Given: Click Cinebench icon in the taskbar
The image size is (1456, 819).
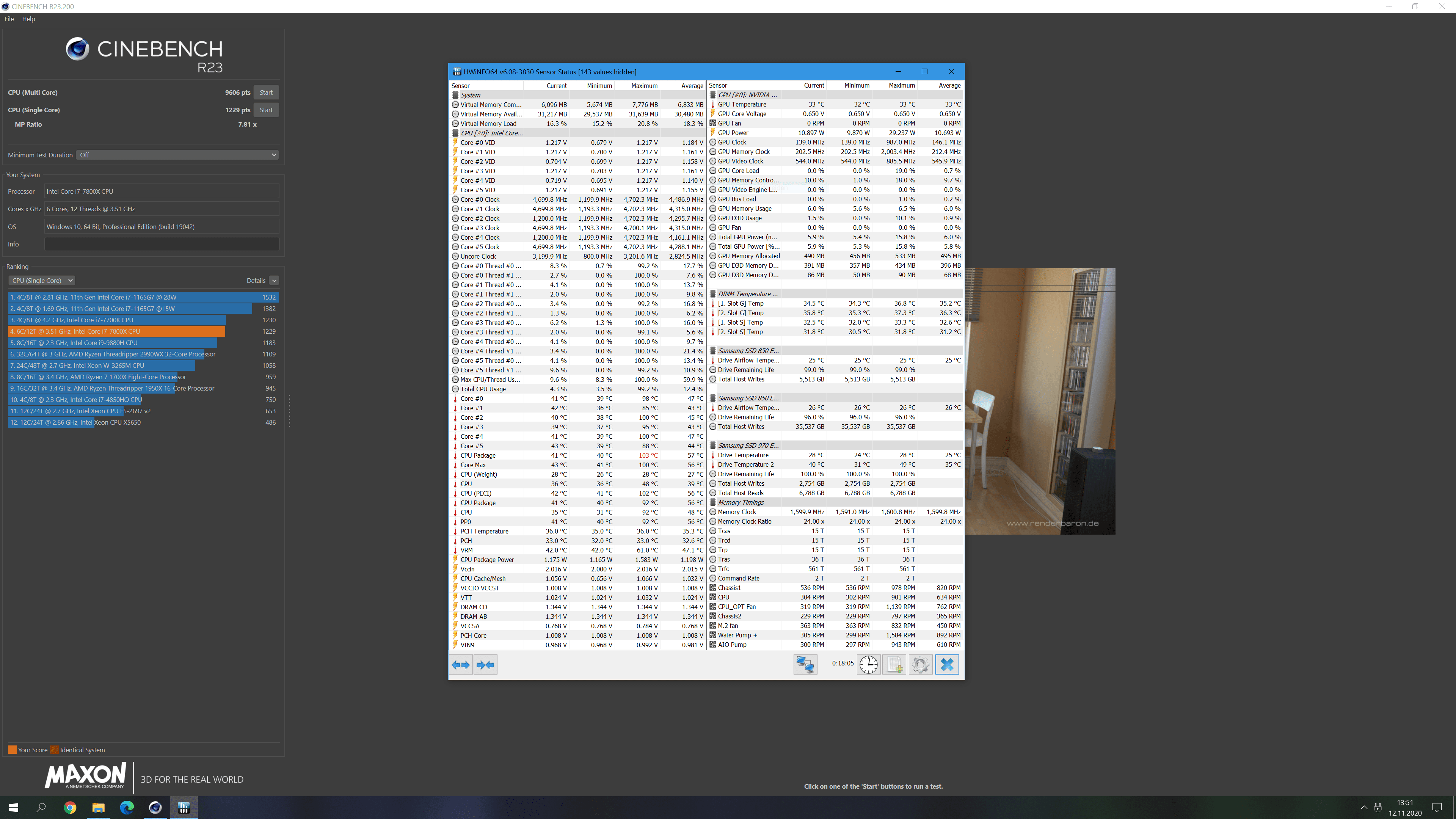Looking at the screenshot, I should click(155, 807).
